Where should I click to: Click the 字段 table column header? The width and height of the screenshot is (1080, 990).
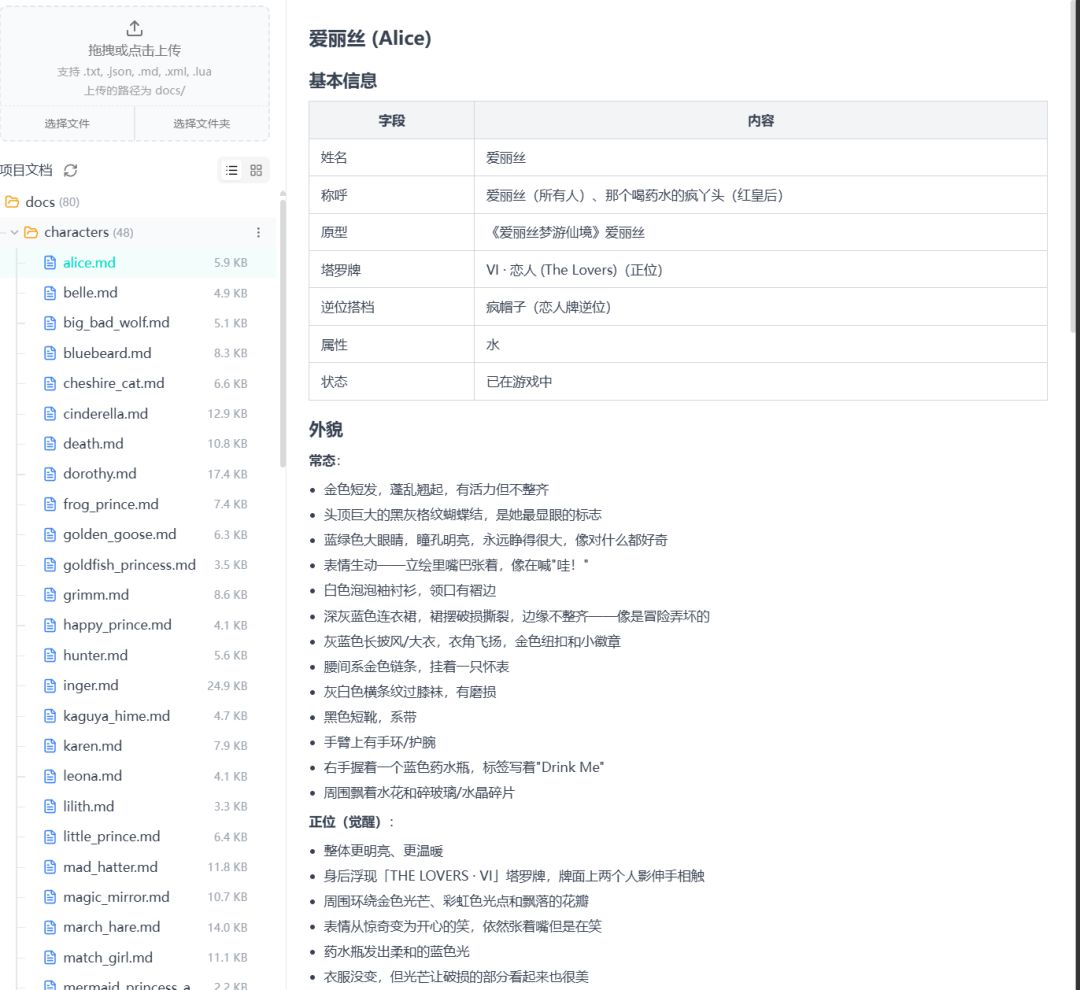click(391, 121)
